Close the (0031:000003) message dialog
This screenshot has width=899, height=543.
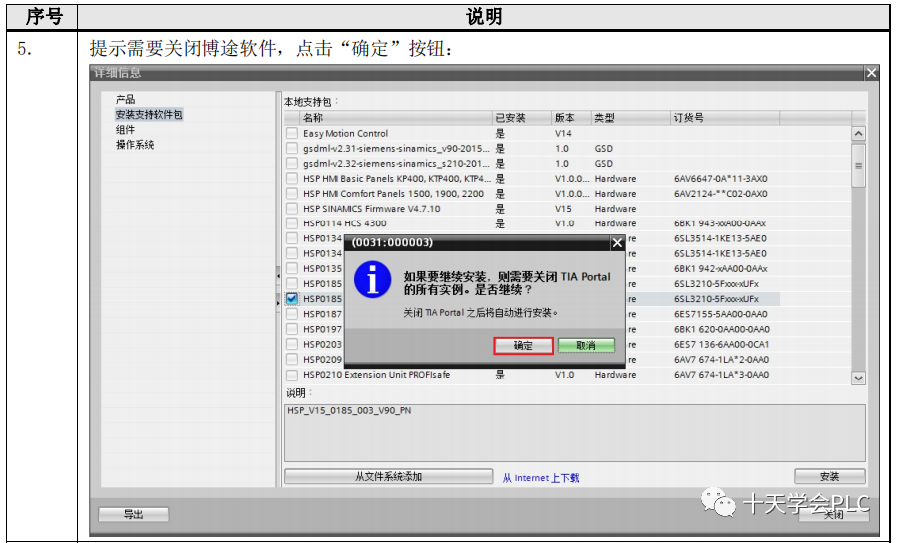pos(617,243)
